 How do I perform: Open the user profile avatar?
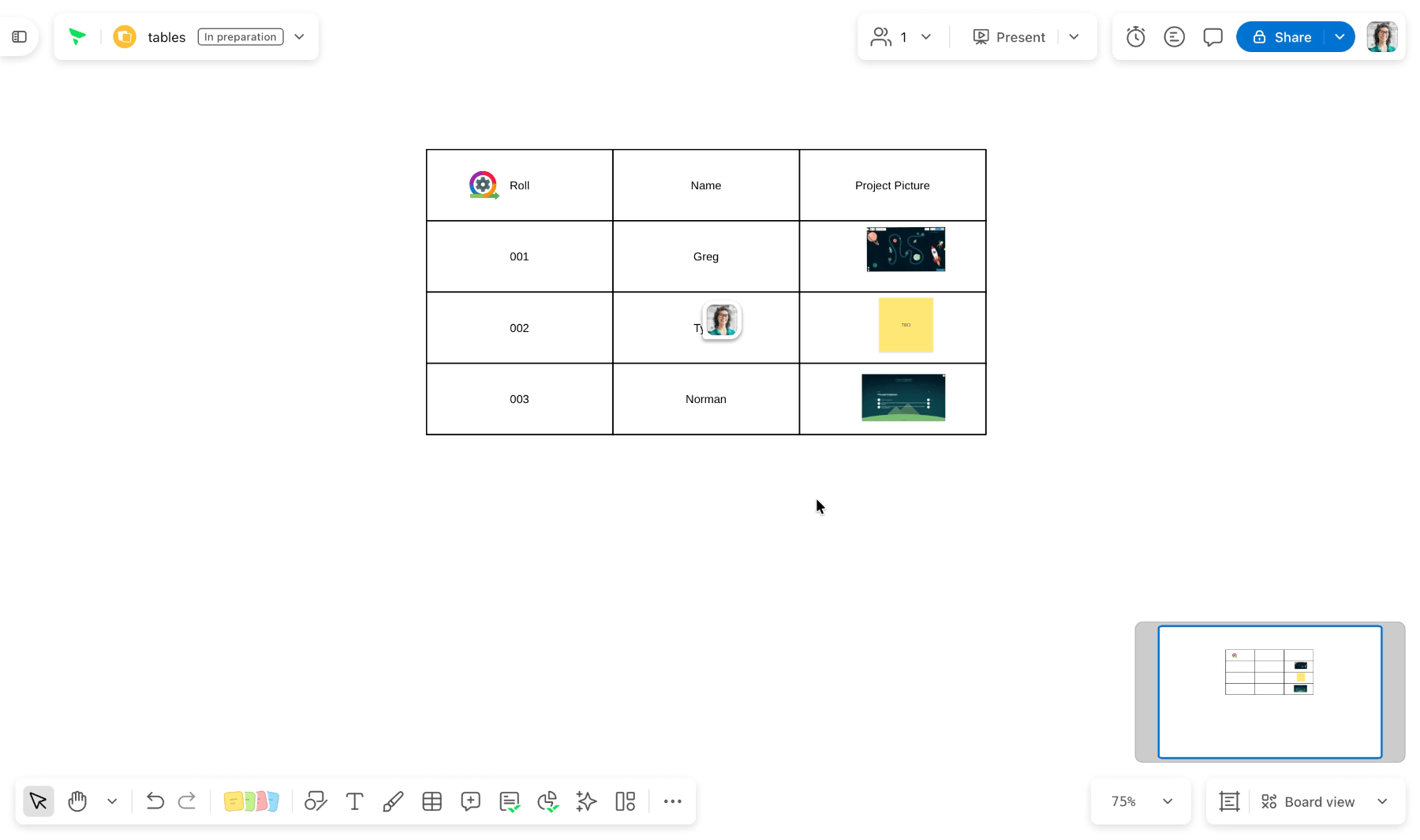(1382, 37)
